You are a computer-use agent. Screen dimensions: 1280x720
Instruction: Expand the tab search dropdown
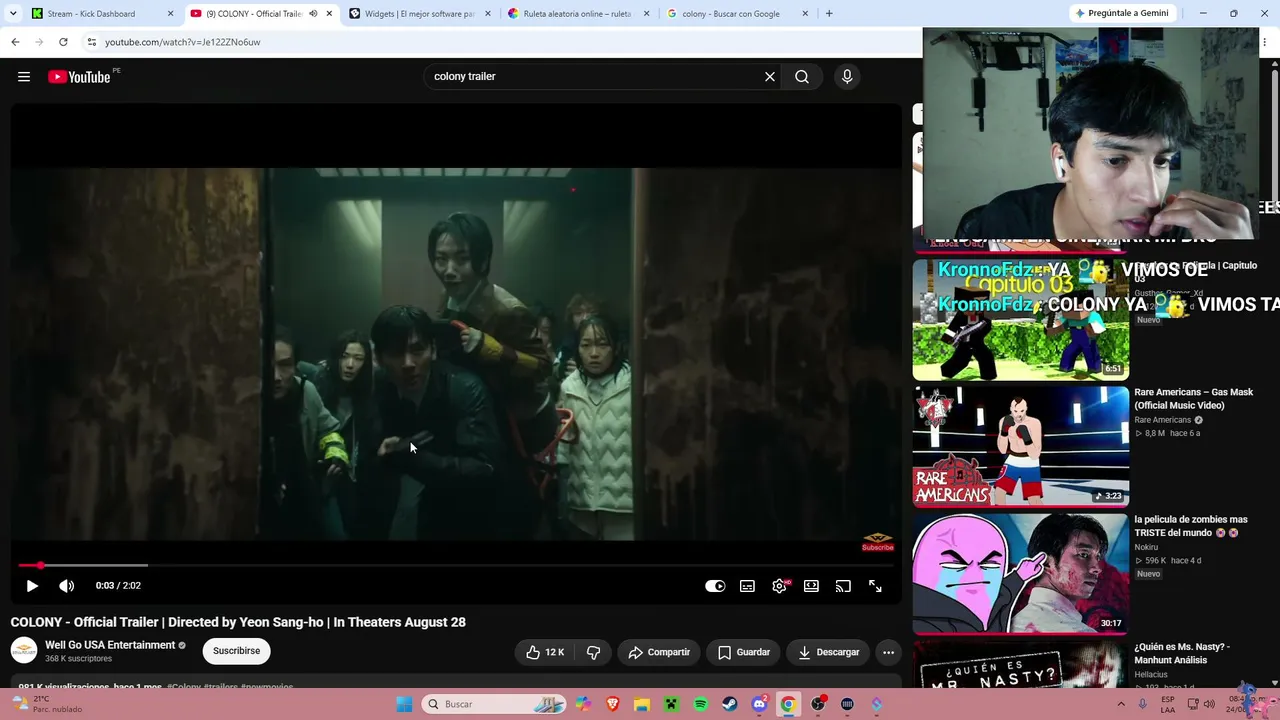[x=12, y=14]
